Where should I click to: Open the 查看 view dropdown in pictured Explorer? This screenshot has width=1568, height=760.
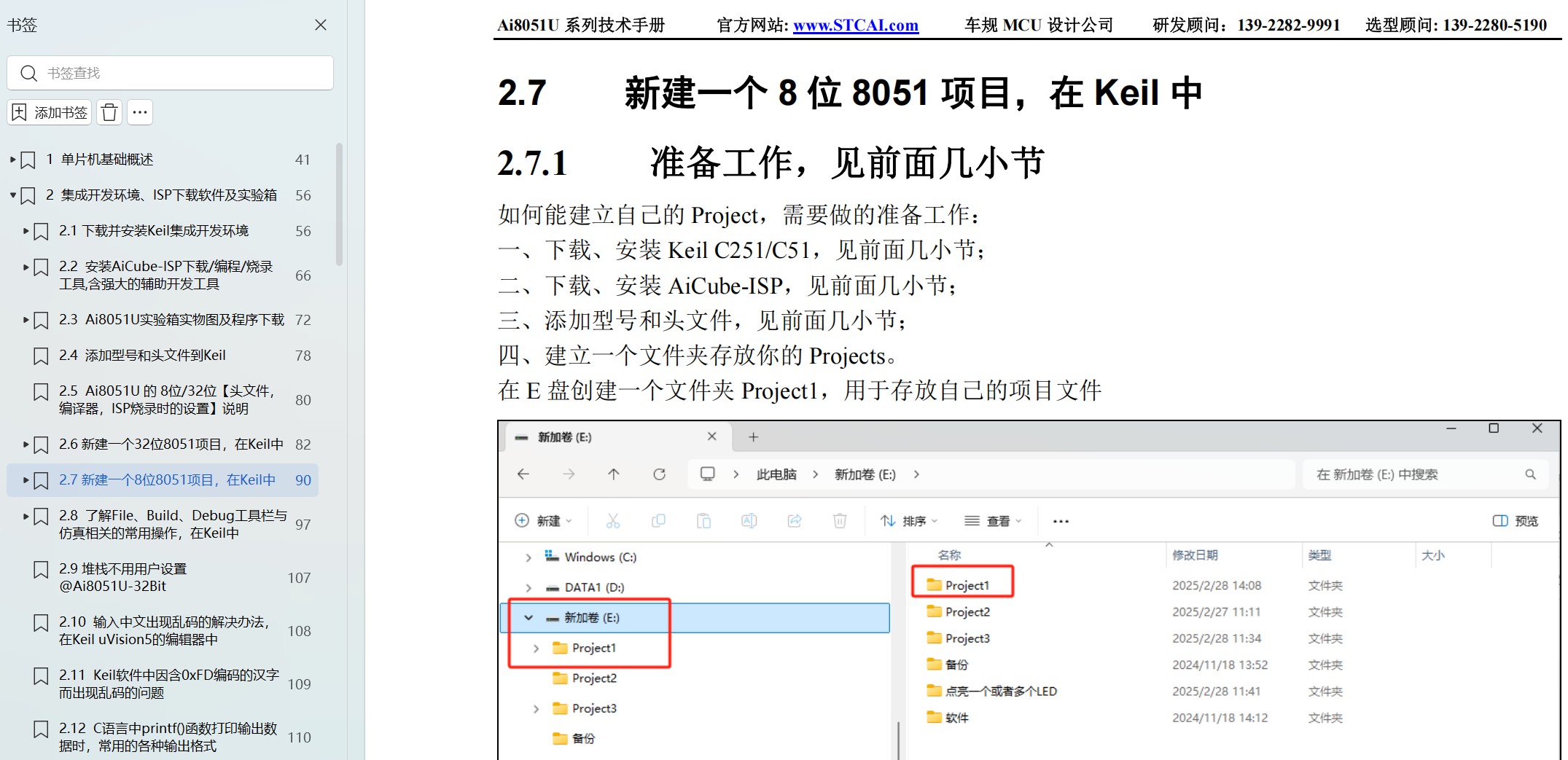(x=993, y=521)
